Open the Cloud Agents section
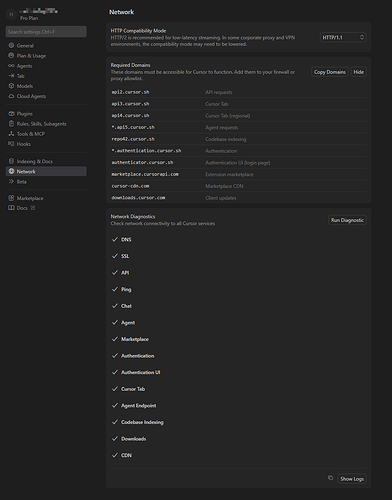Image resolution: width=392 pixels, height=500 pixels. pos(31,96)
